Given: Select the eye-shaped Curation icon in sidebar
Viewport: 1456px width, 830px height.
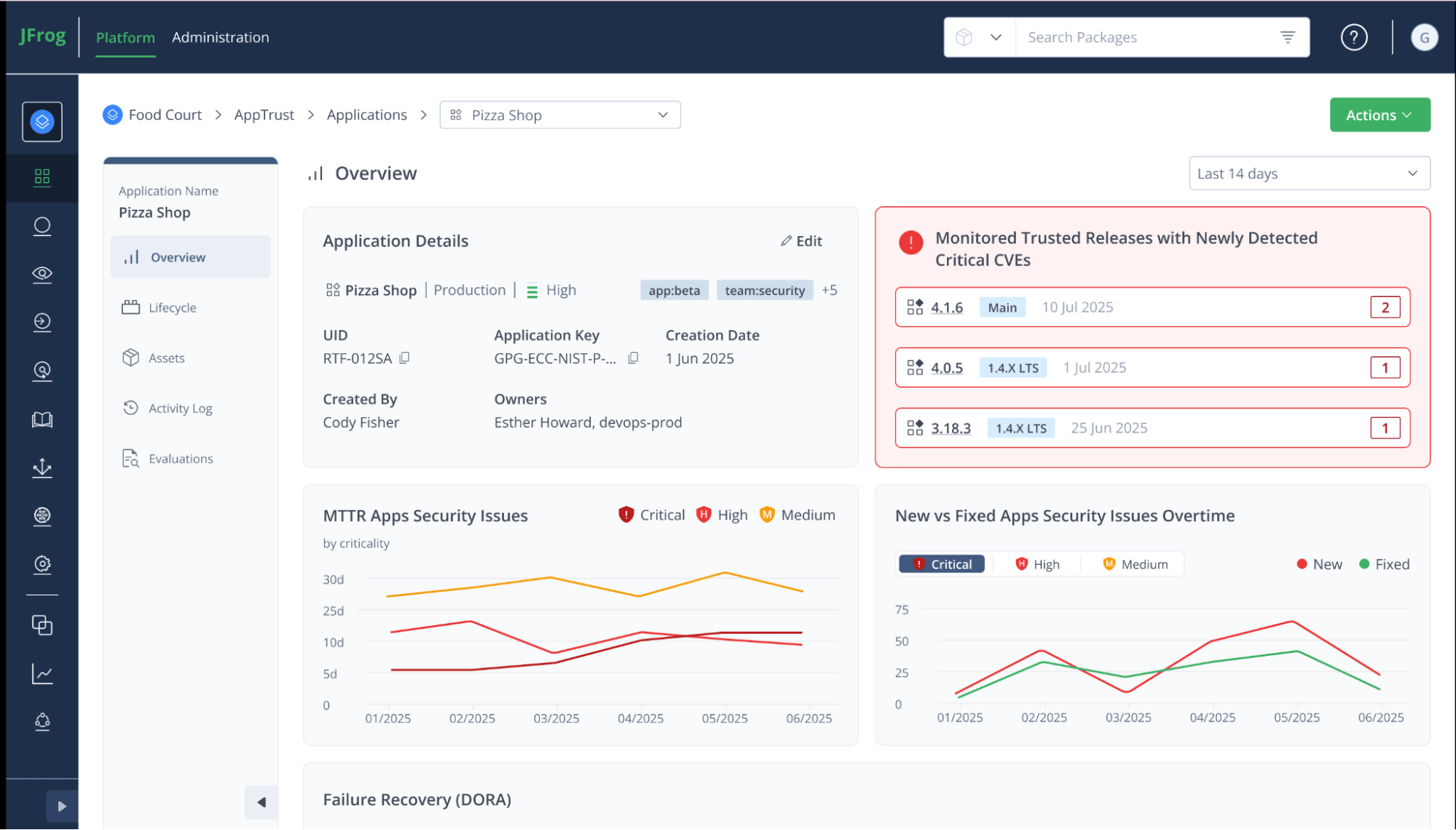Looking at the screenshot, I should tap(42, 275).
